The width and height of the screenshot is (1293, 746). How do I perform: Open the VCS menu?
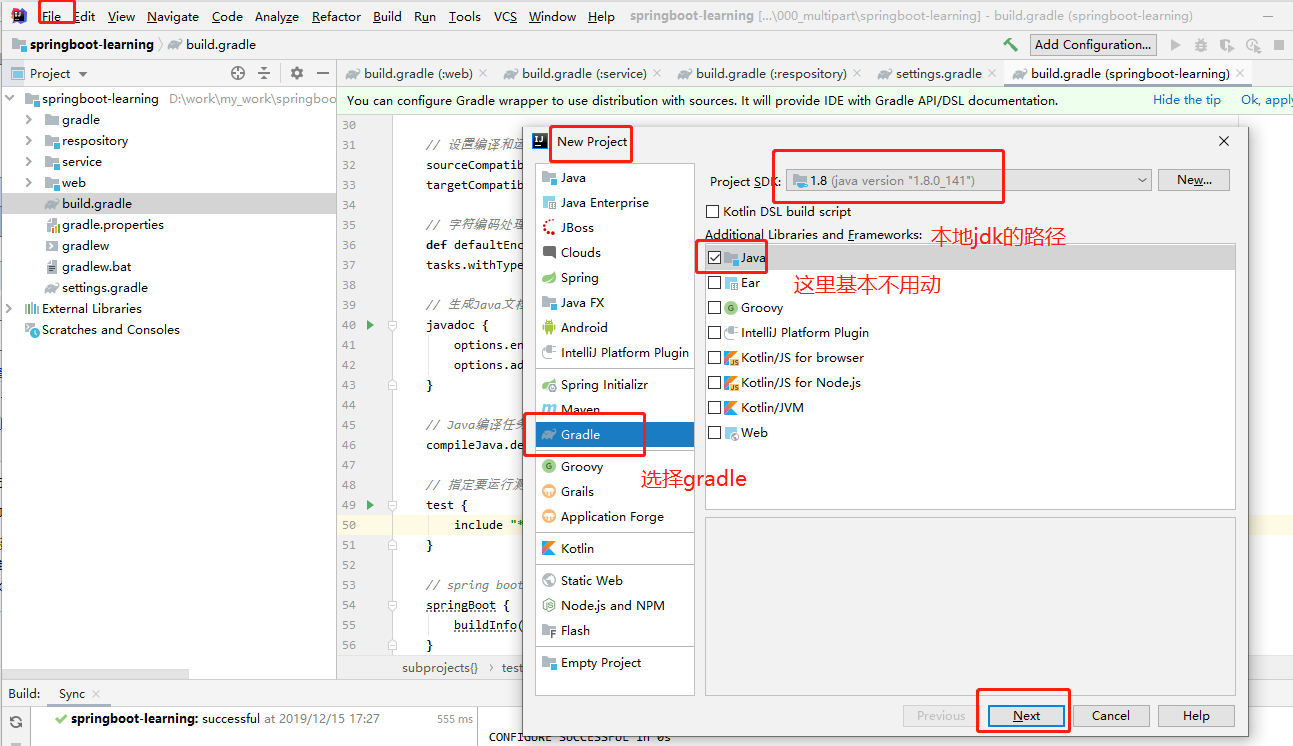pos(505,16)
